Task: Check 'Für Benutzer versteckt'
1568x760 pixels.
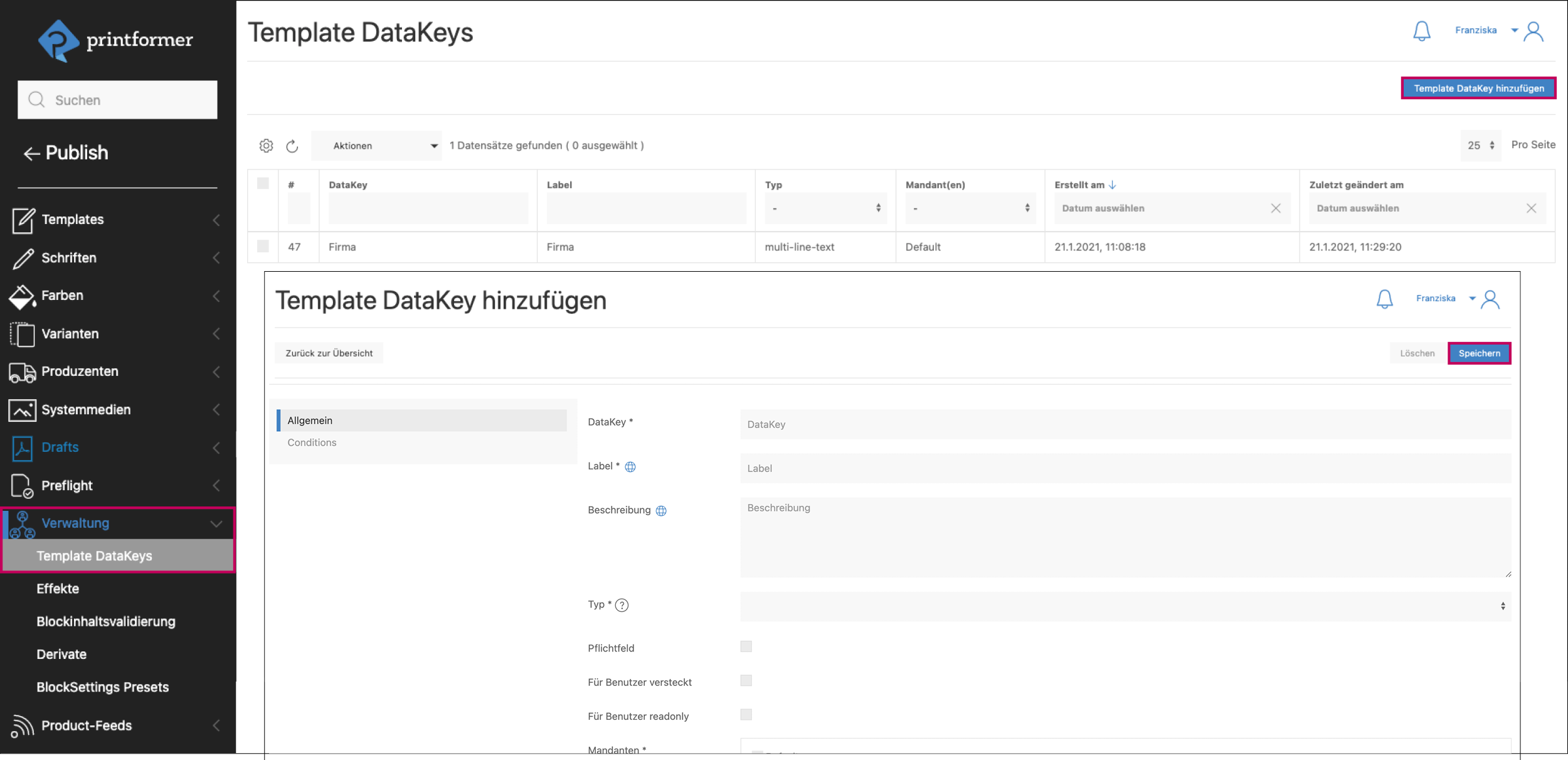Action: coord(746,680)
